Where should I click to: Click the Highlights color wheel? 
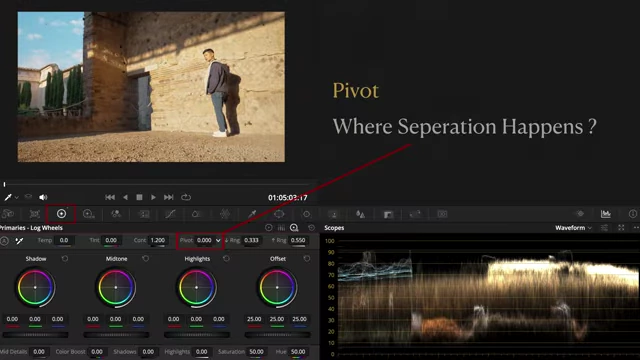point(196,288)
